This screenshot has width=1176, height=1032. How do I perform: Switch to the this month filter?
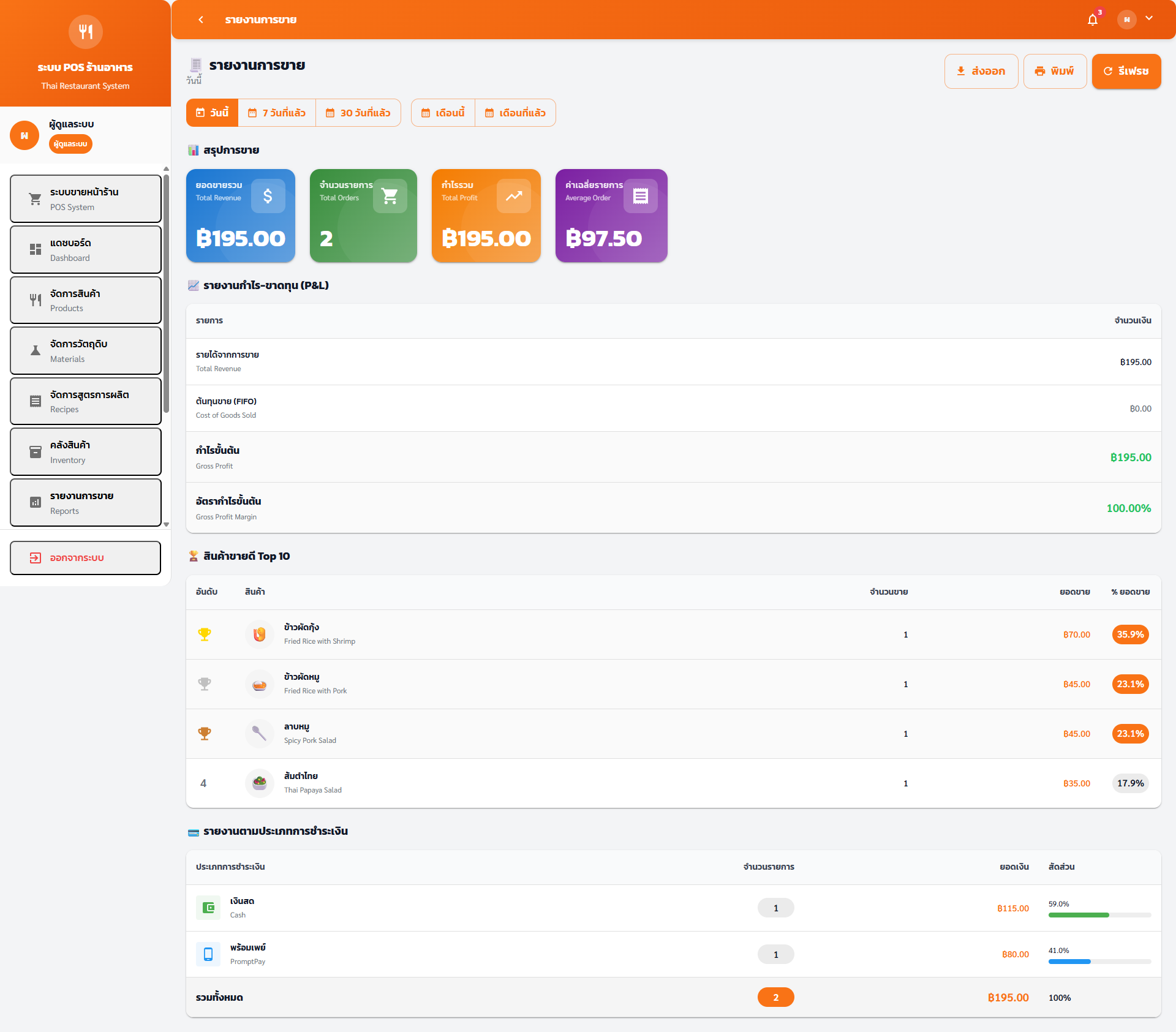coord(443,113)
